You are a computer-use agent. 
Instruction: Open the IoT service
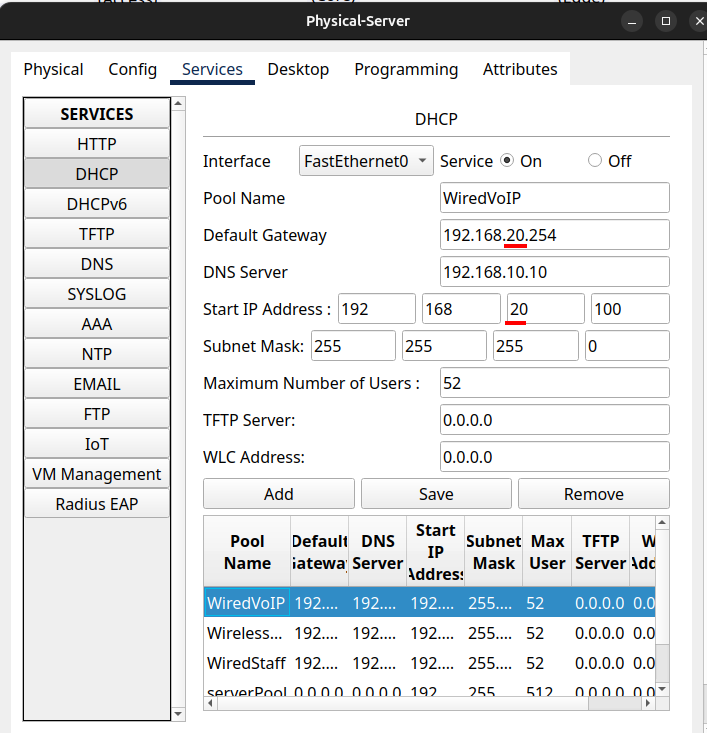tap(97, 444)
